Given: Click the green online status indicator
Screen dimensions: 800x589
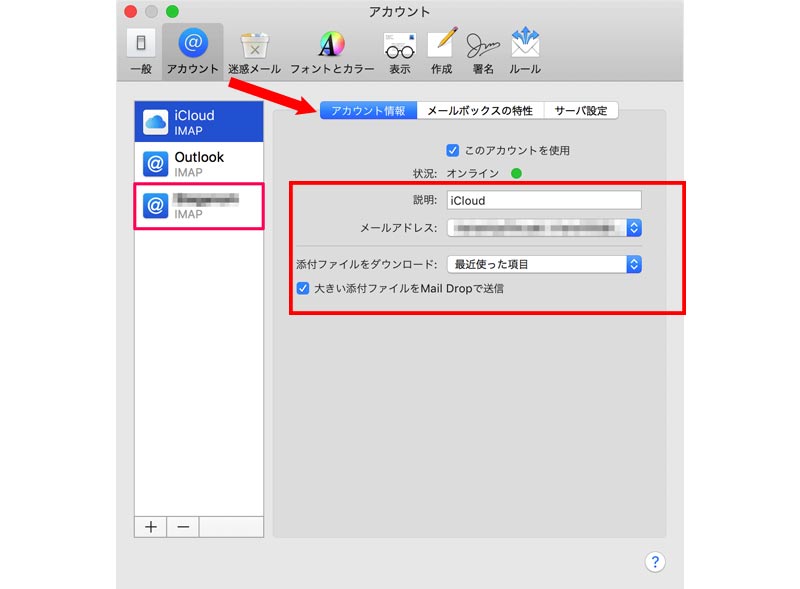Looking at the screenshot, I should click(516, 174).
